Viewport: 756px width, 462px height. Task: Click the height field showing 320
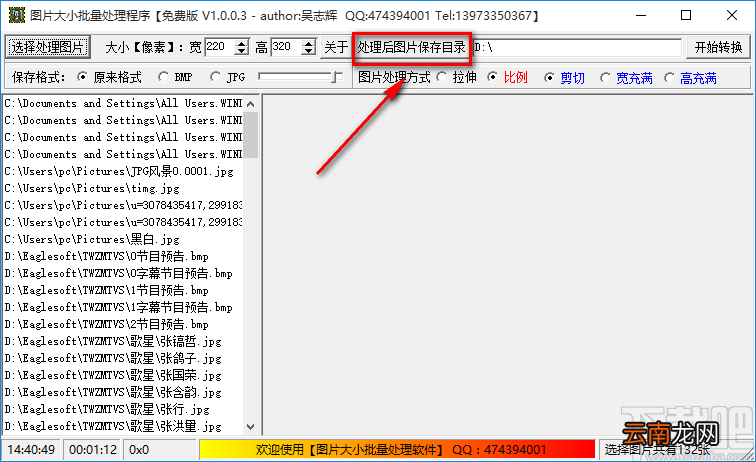click(287, 47)
